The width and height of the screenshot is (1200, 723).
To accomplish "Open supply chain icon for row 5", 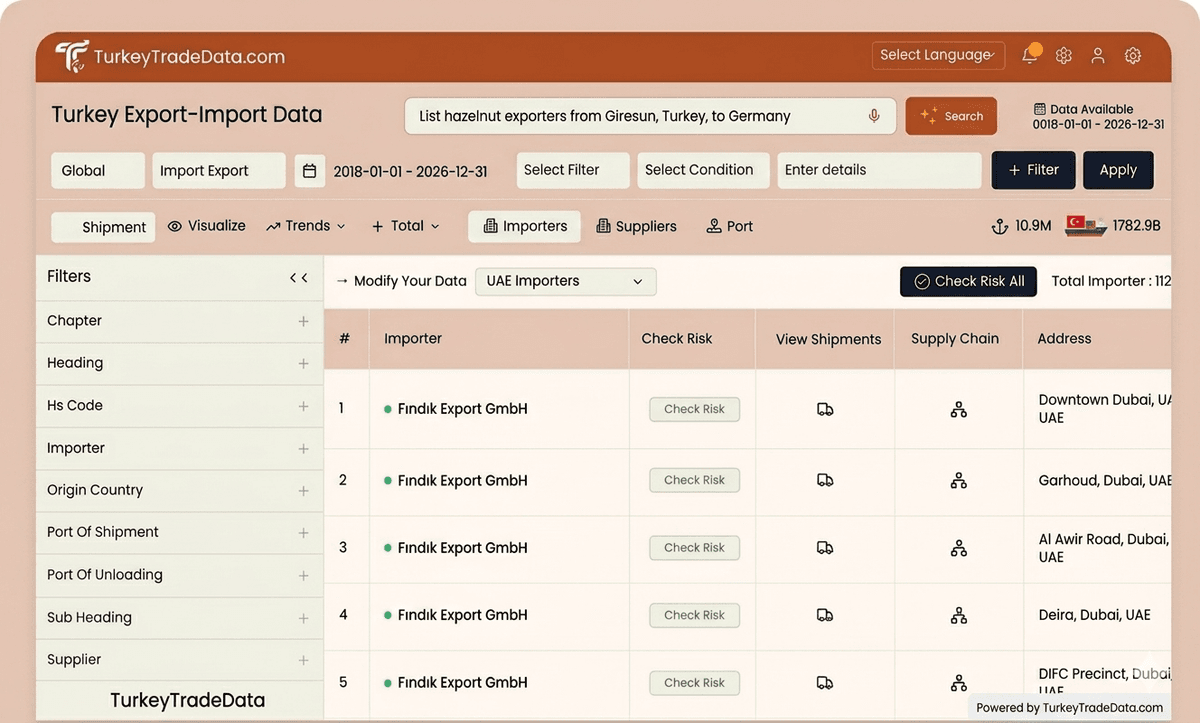I will 958,683.
